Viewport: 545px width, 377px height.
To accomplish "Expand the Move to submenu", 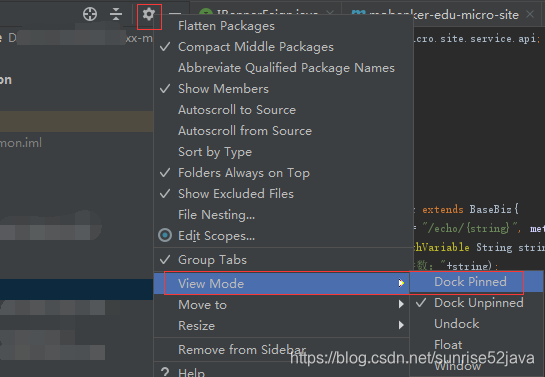I will [x=282, y=305].
